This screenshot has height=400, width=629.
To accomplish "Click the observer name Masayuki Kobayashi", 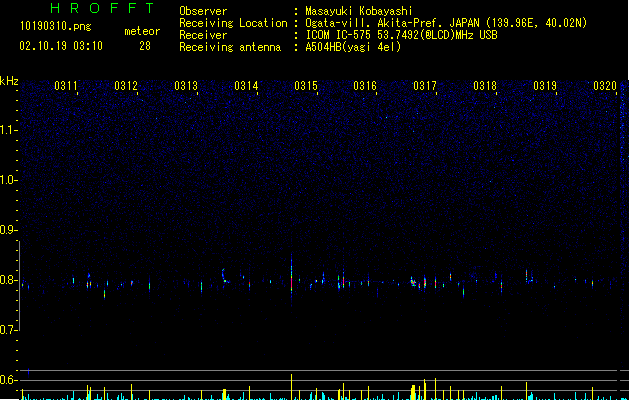I will tap(359, 11).
